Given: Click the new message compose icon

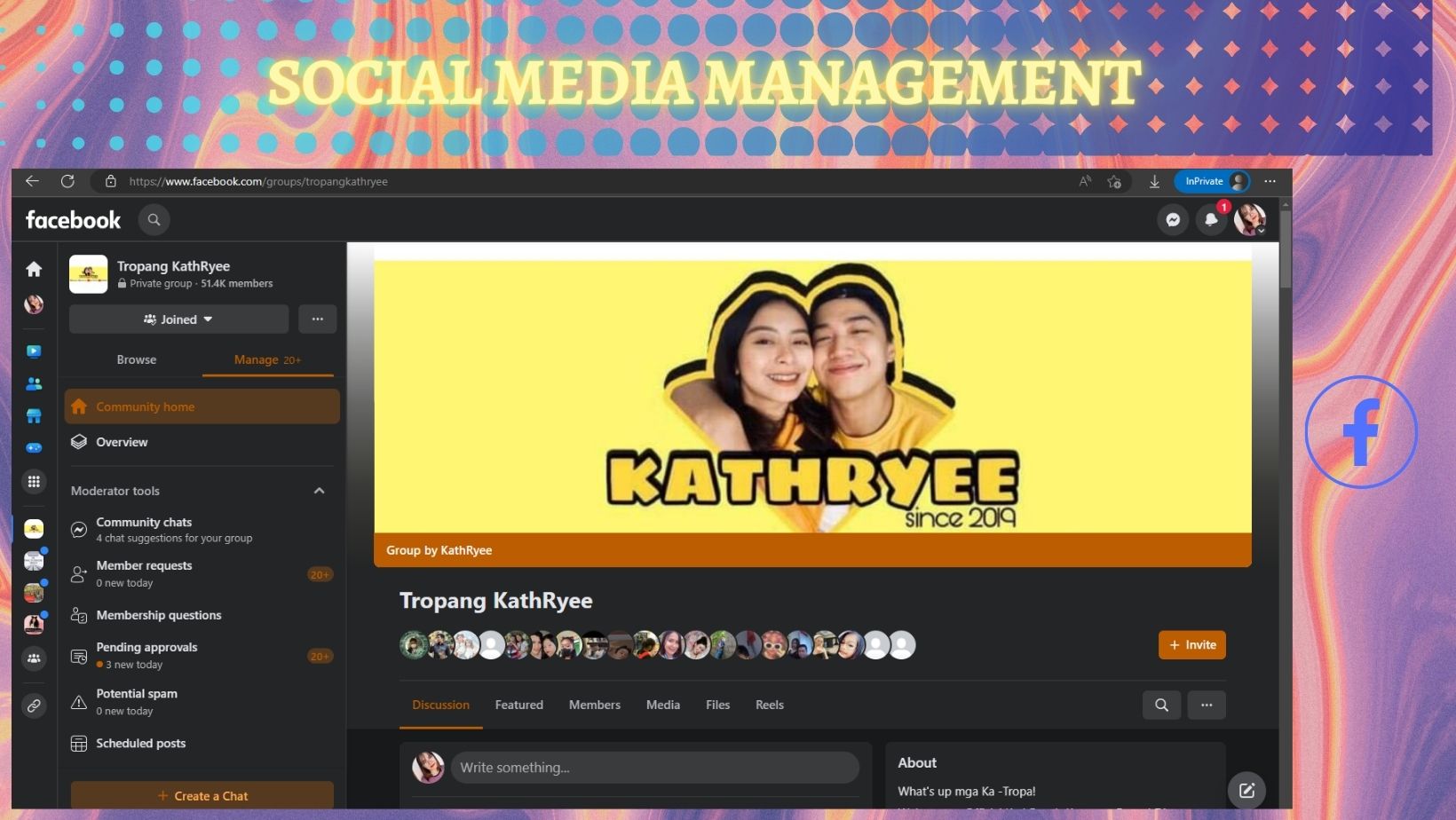Looking at the screenshot, I should [1246, 790].
